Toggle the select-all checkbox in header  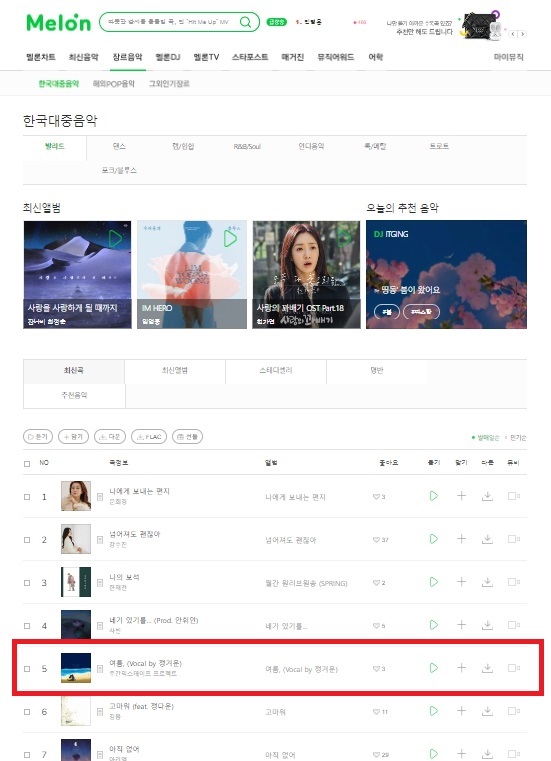(x=27, y=463)
